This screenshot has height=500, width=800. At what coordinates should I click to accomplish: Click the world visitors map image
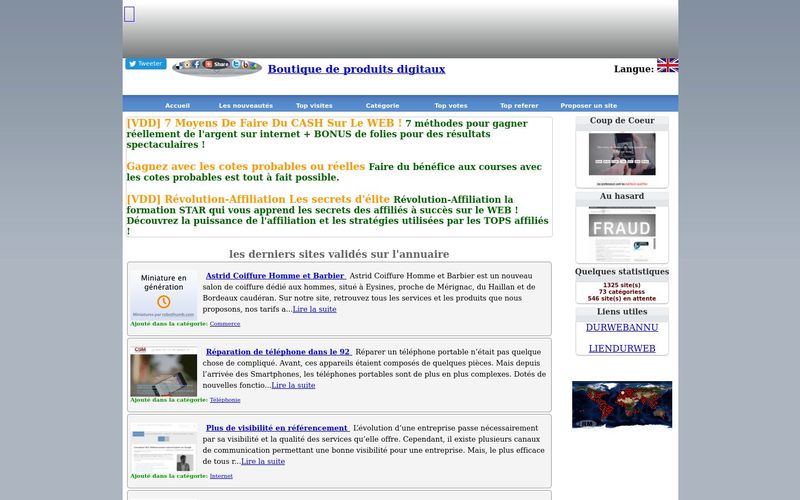point(622,405)
